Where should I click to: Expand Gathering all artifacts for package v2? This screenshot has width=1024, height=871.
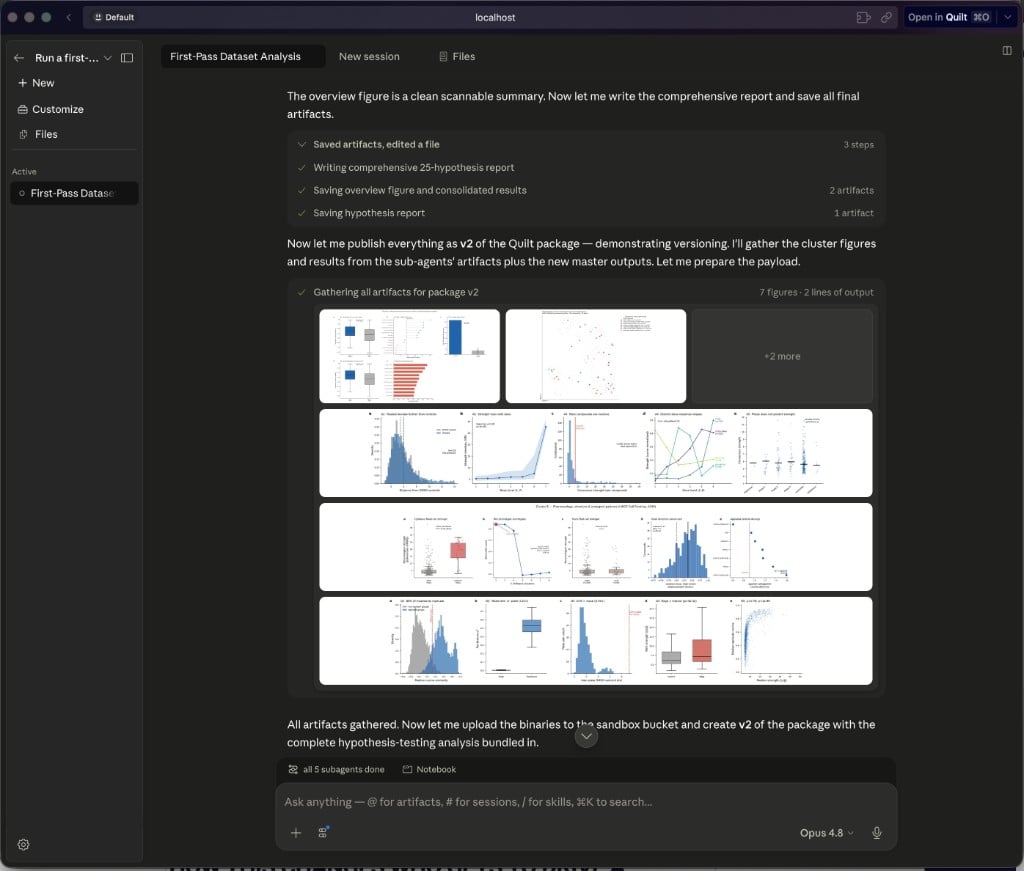396,292
